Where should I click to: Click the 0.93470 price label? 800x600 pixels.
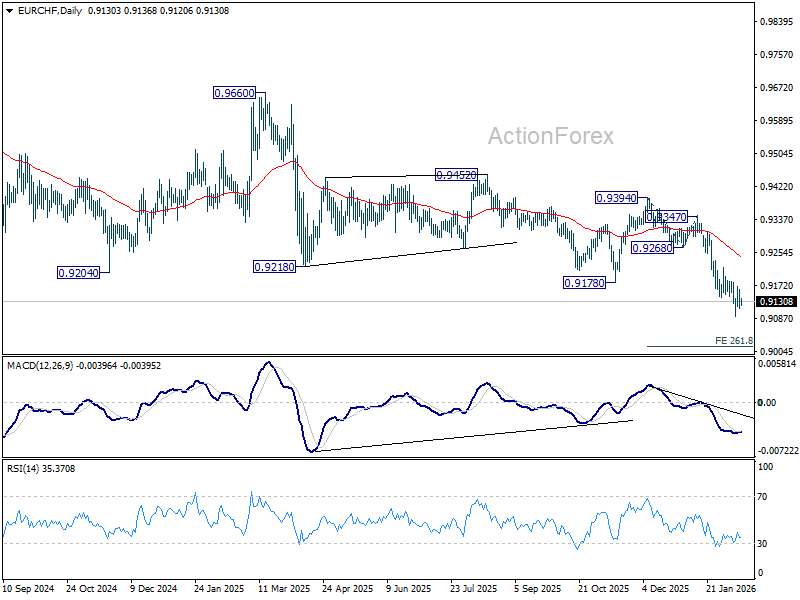666,217
